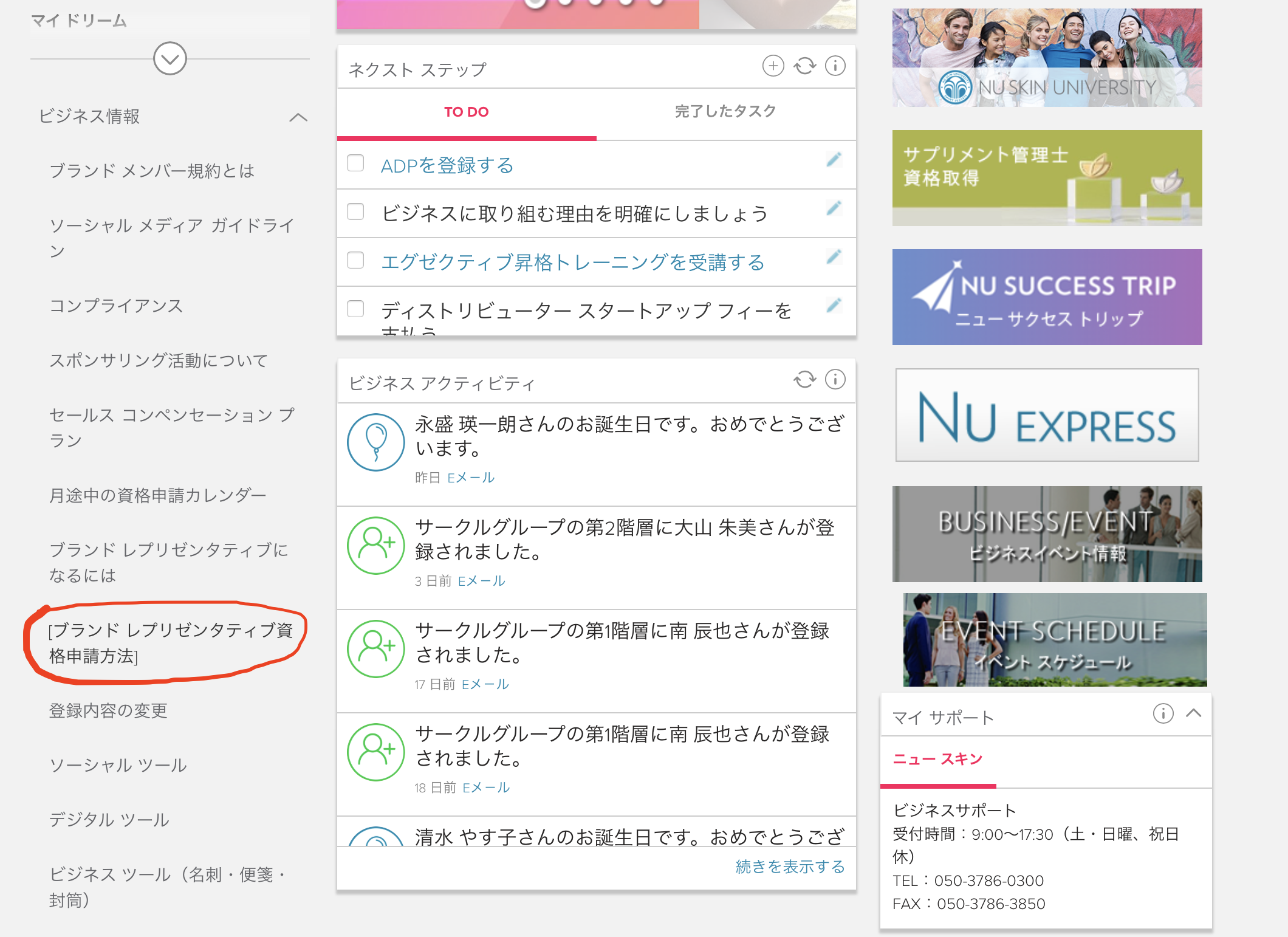Open the NU EXPRESS banner

[1047, 415]
